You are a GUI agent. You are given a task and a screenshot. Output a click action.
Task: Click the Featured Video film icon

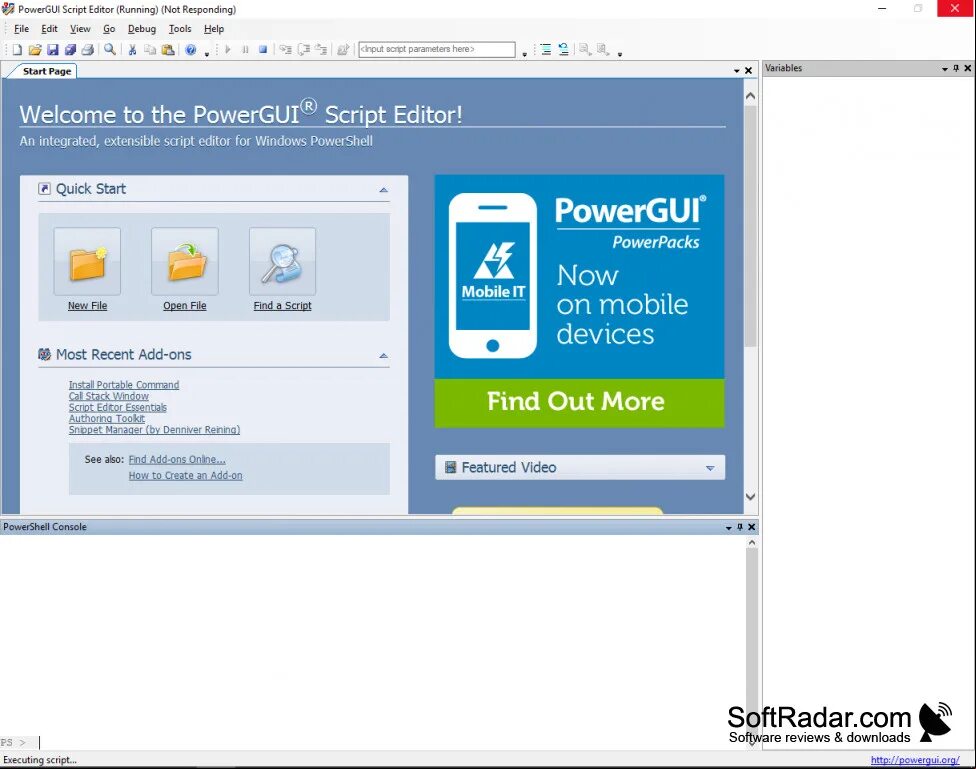click(450, 467)
